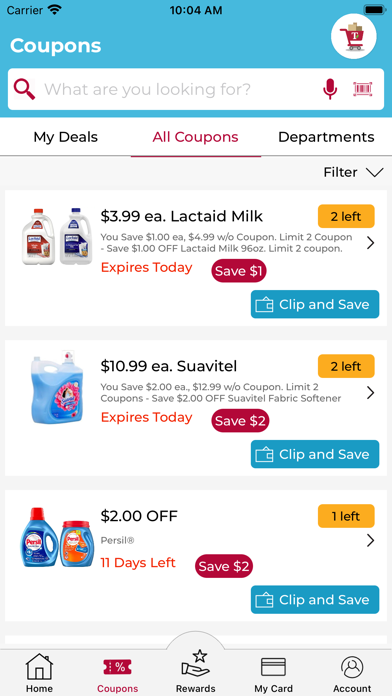Go to Home in bottom bar
Viewport: 392px width, 696px height.
(x=39, y=673)
